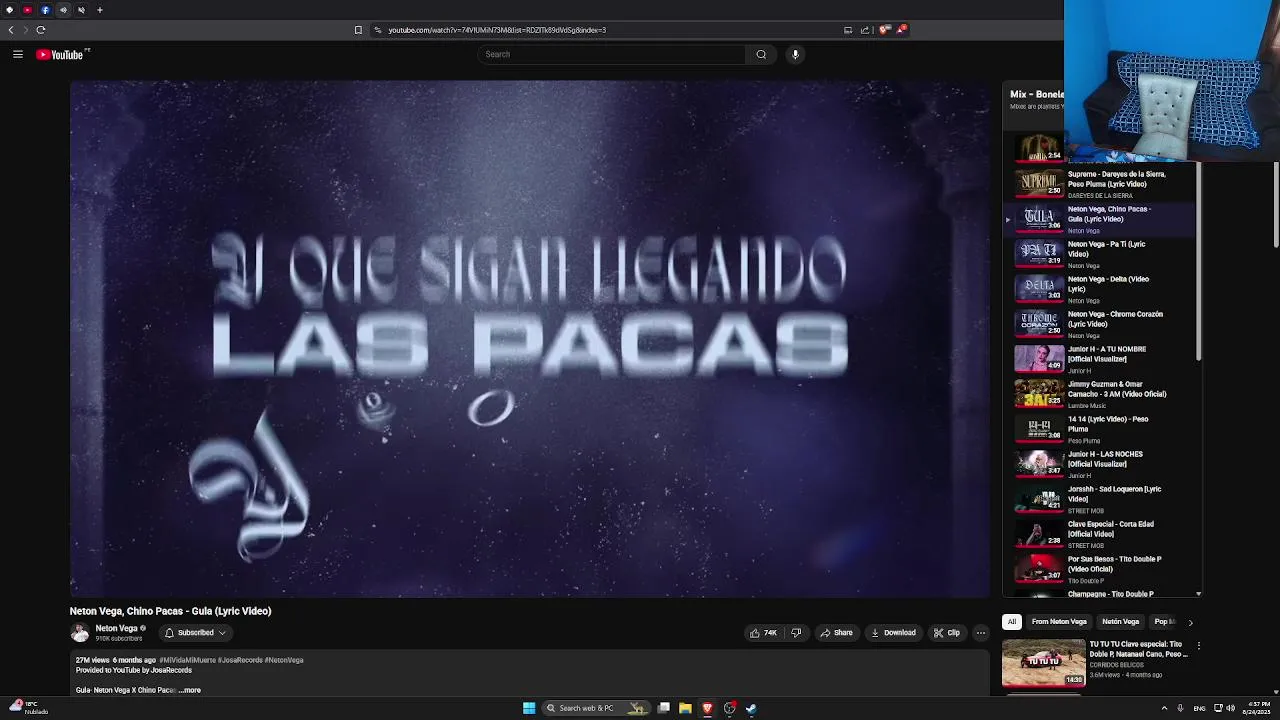Viewport: 1280px width, 720px height.
Task: Open the Neton Vega channel name link
Action: click(x=116, y=629)
